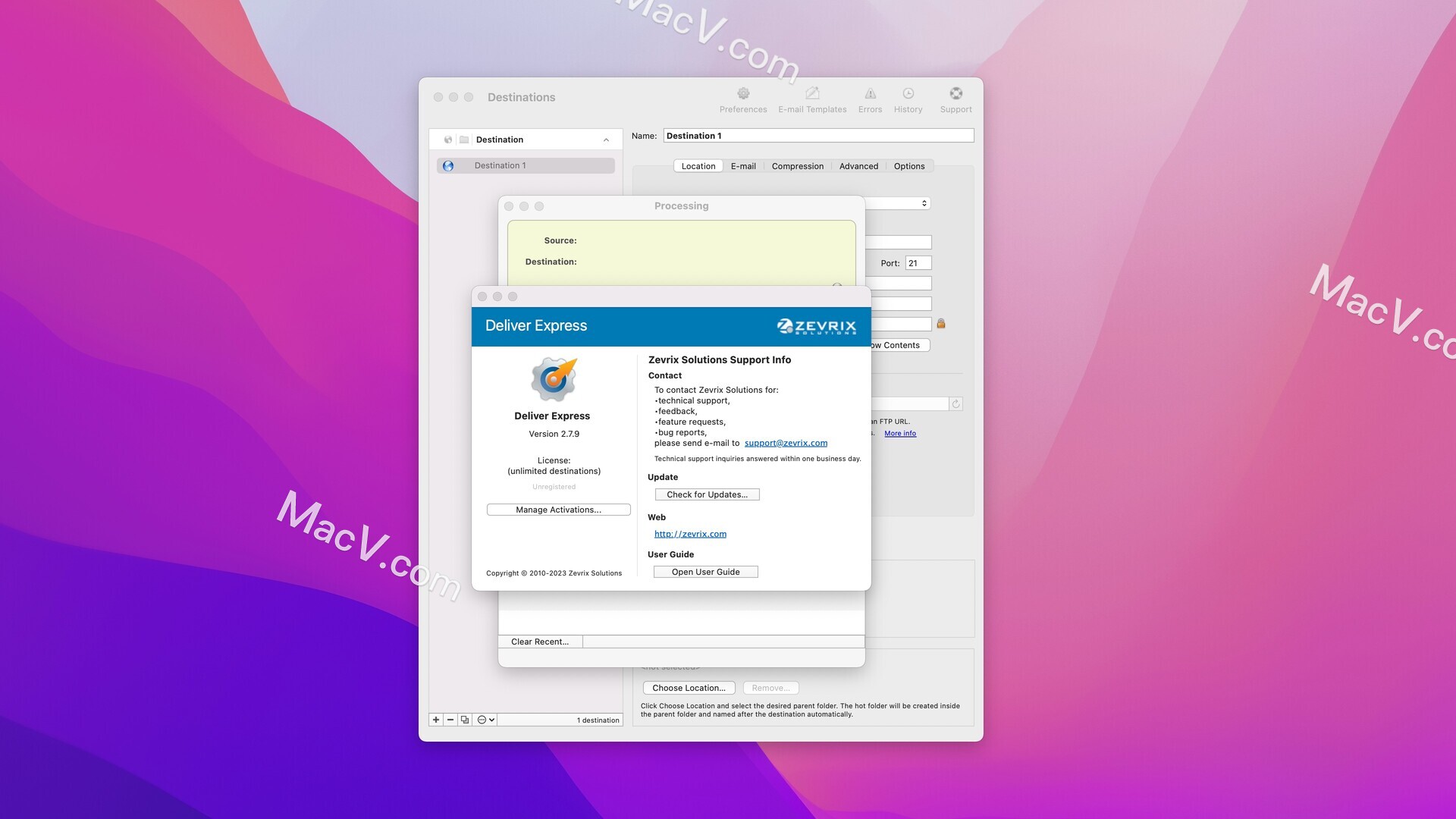1456x819 pixels.
Task: Click the orange padlock icon
Action: (x=941, y=323)
